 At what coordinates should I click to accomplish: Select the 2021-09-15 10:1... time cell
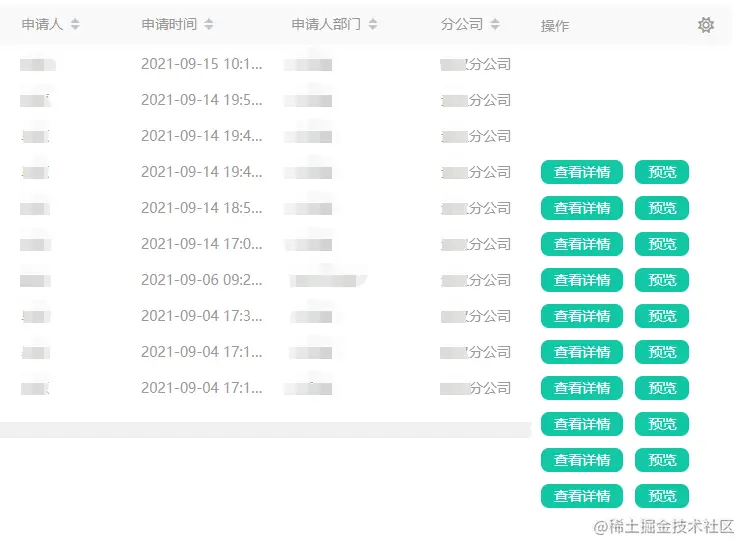pos(202,64)
